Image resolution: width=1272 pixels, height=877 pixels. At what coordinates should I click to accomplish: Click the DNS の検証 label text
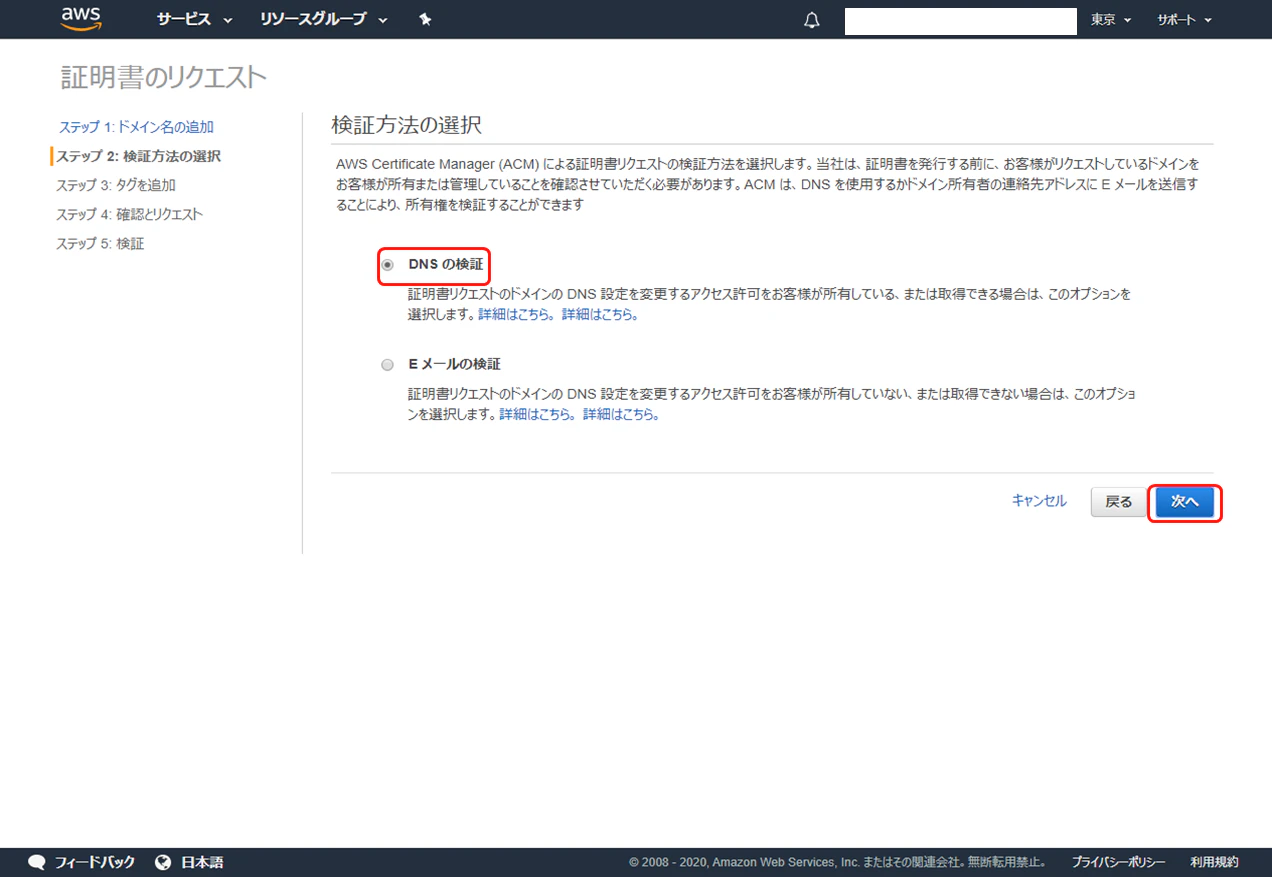pos(446,265)
